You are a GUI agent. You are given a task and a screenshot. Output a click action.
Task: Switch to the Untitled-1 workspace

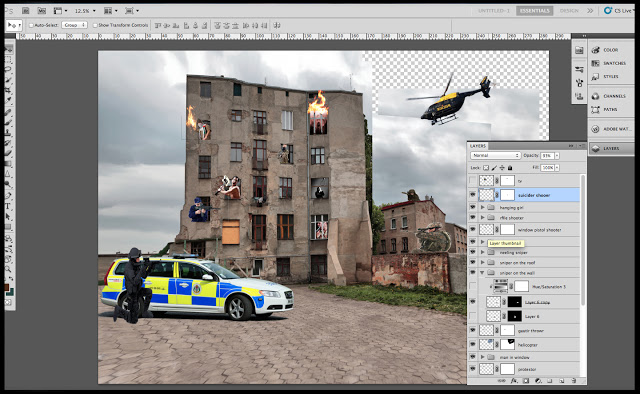[494, 11]
